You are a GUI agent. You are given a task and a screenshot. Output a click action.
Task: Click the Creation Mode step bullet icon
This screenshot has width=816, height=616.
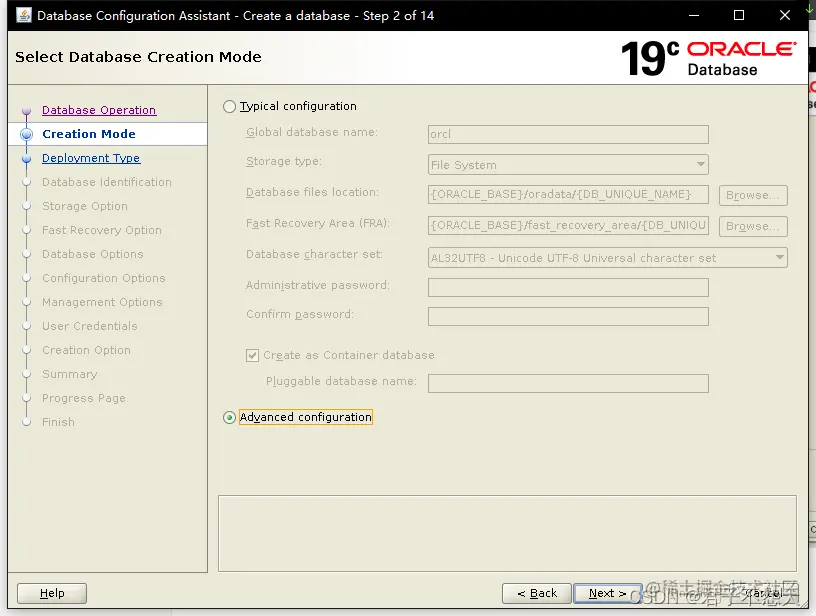click(27, 134)
